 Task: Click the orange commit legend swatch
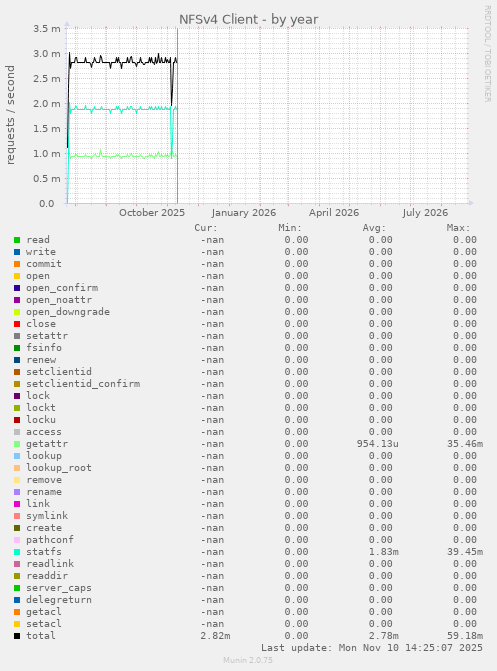[x=17, y=264]
